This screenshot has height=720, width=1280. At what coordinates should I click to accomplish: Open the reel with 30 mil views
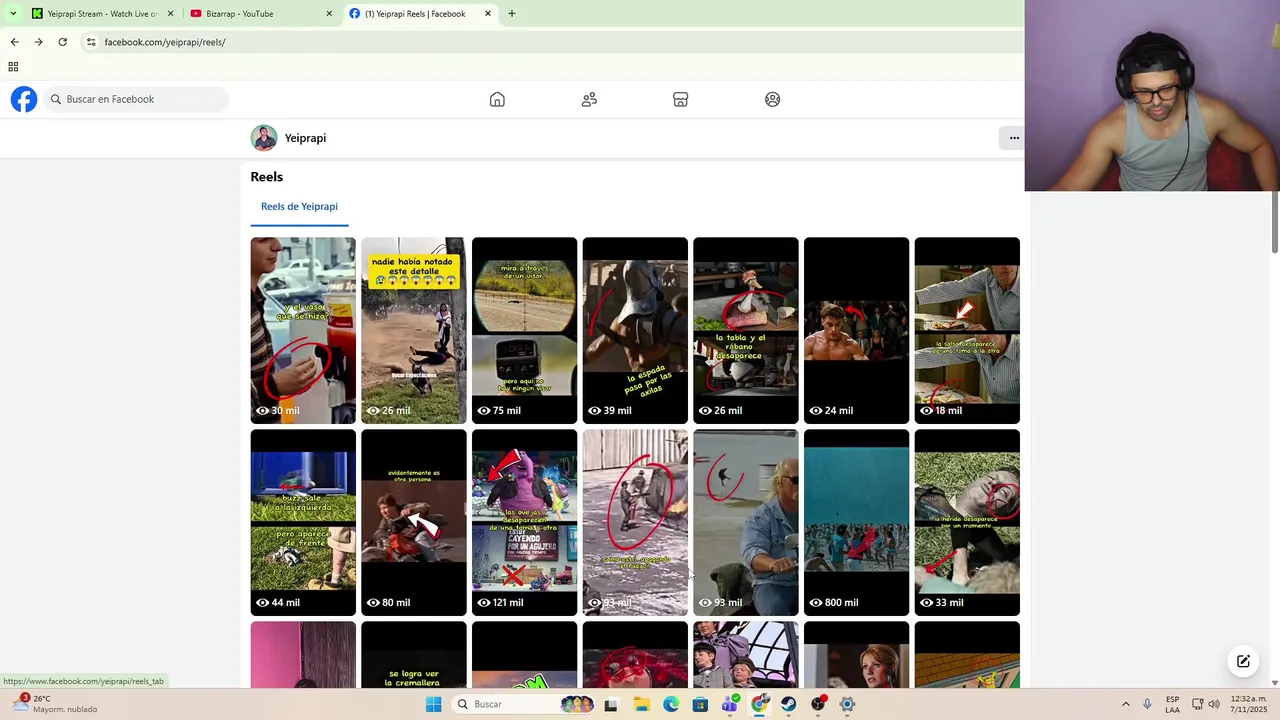tap(303, 330)
